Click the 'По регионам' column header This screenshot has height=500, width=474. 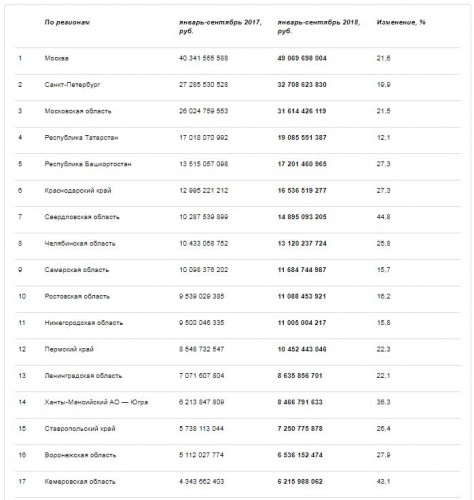coord(67,22)
